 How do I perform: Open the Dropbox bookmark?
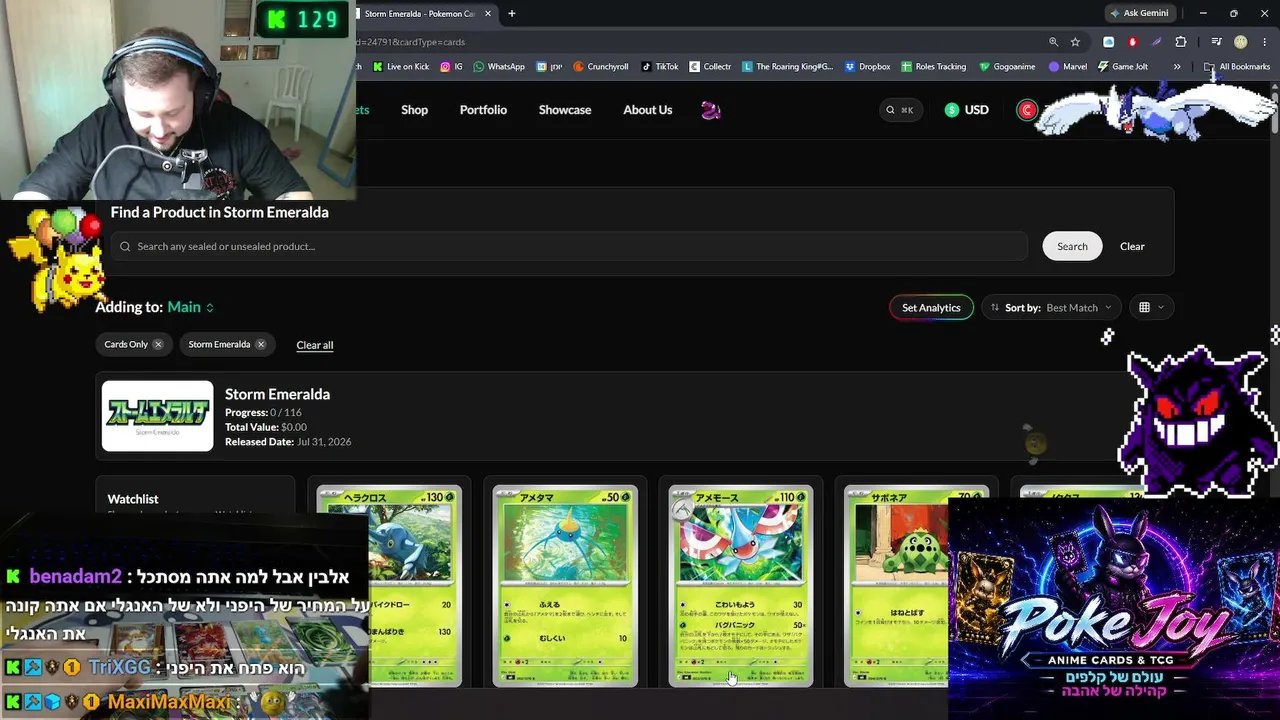[867, 67]
